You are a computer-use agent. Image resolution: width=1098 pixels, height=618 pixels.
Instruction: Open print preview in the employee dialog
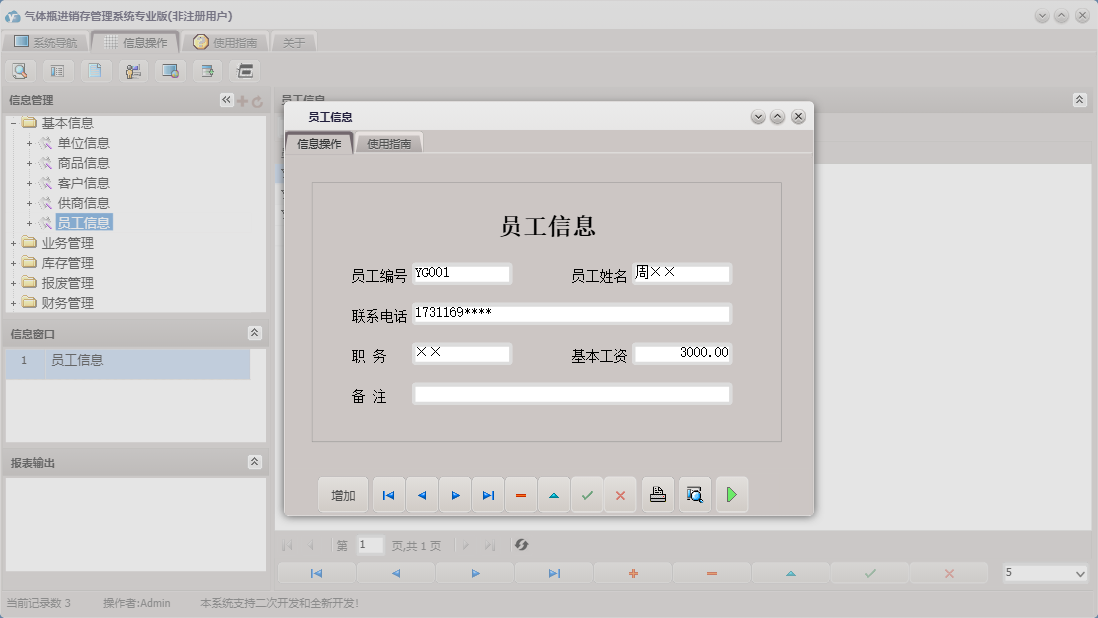pos(694,494)
